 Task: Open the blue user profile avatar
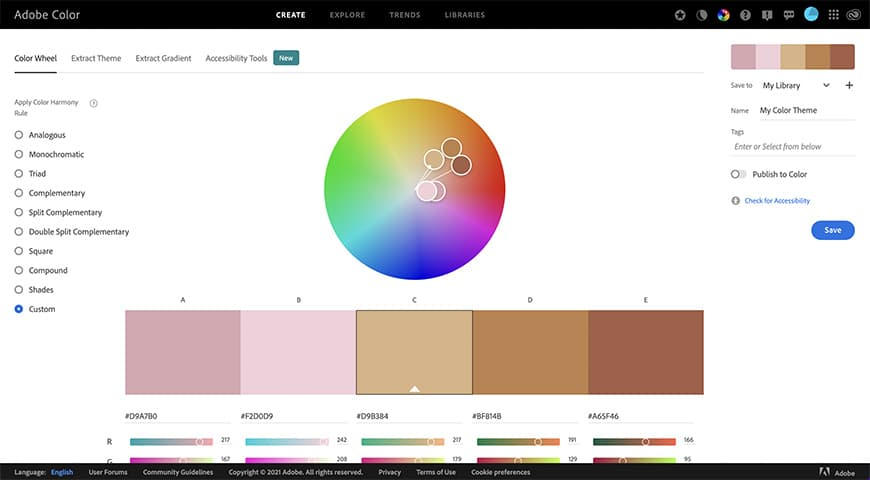[811, 14]
